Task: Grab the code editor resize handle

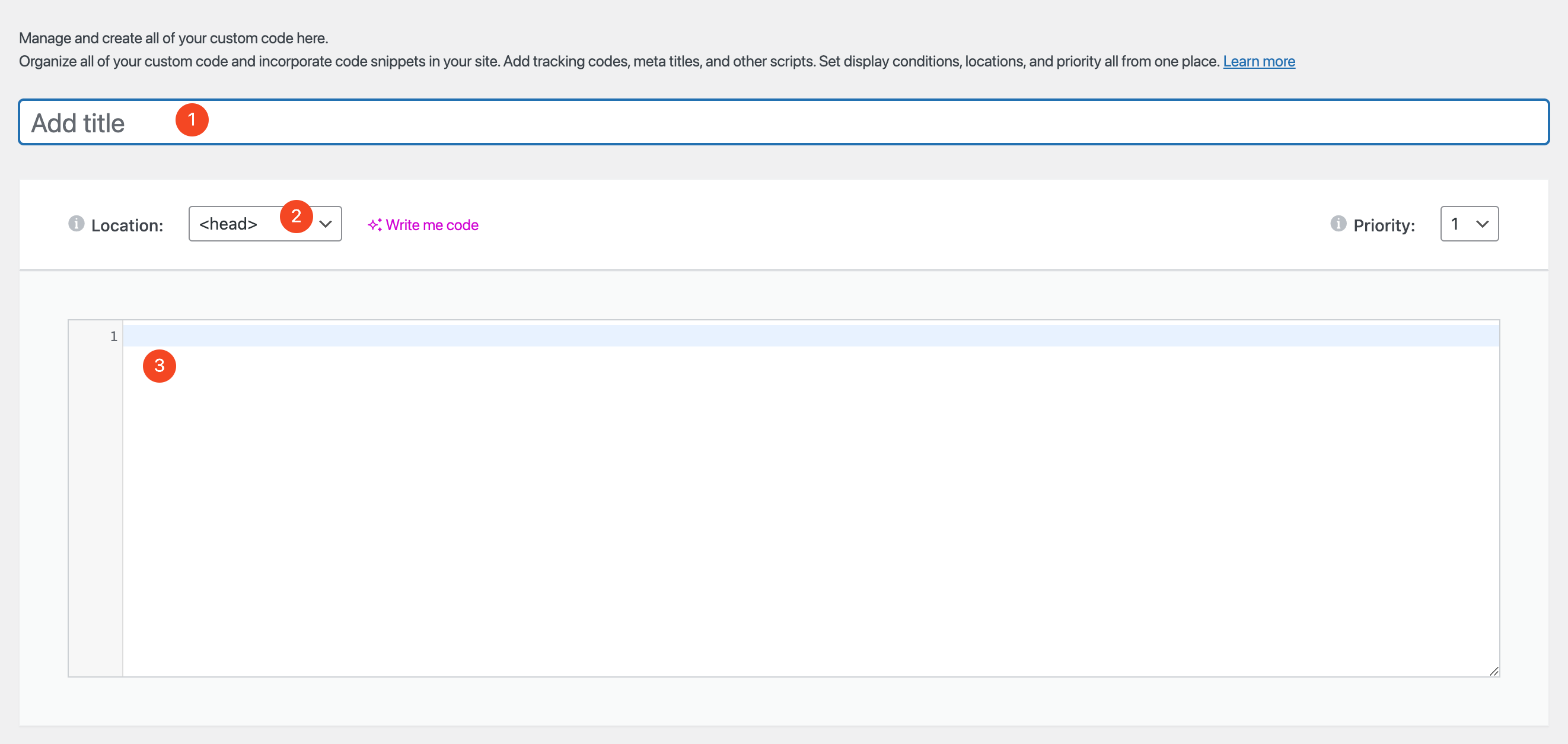Action: tap(1494, 671)
